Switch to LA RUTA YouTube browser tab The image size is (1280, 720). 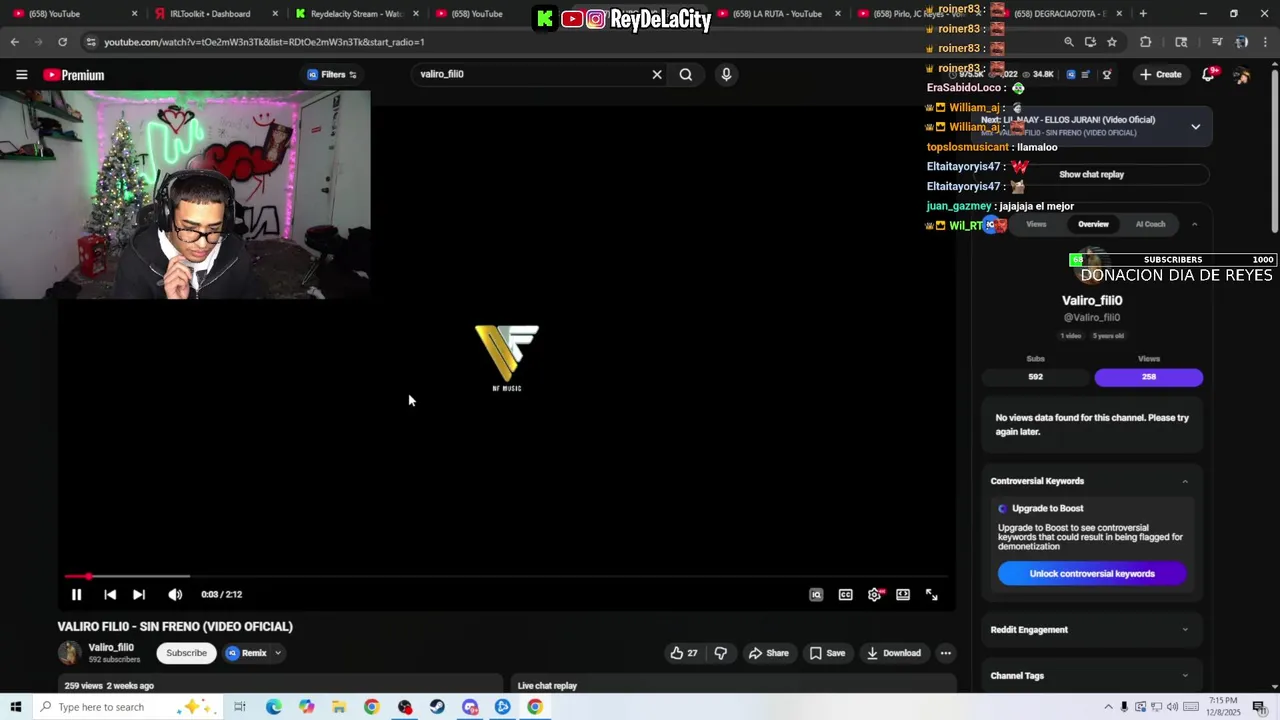[778, 14]
